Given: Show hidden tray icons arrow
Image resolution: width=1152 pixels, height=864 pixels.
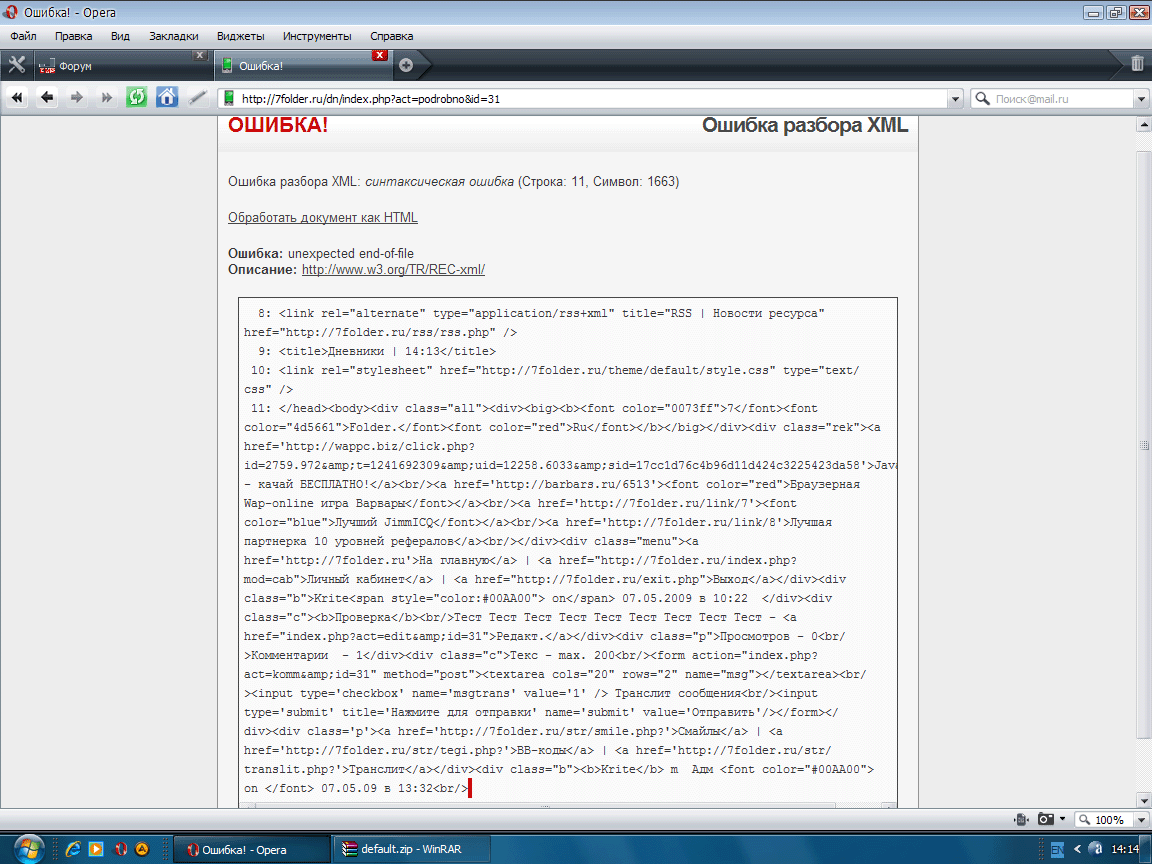Looking at the screenshot, I should coord(1077,849).
